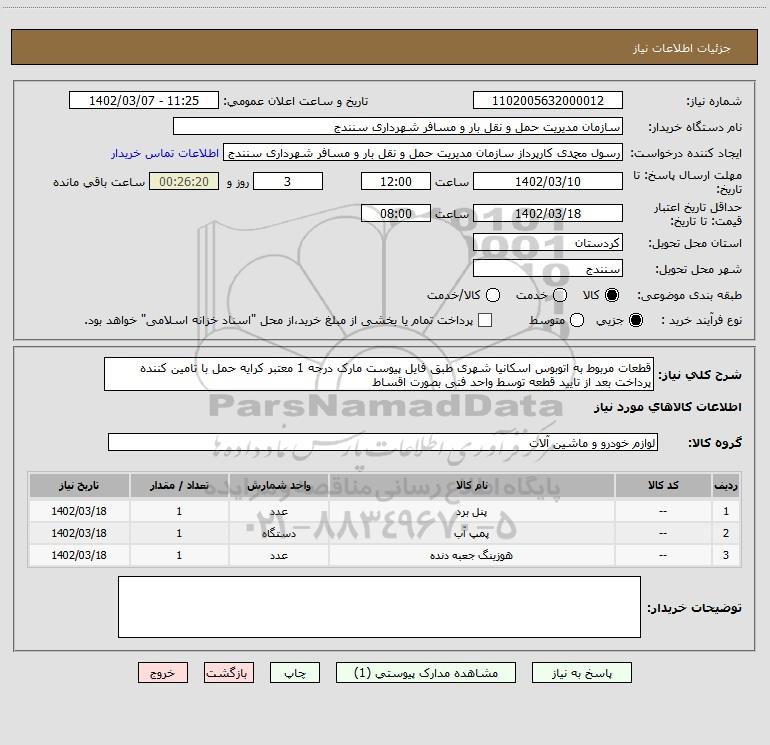Toggle the treasury bonds payment checkbox
Screen dimensions: 770x745
pyautogui.click(x=485, y=321)
